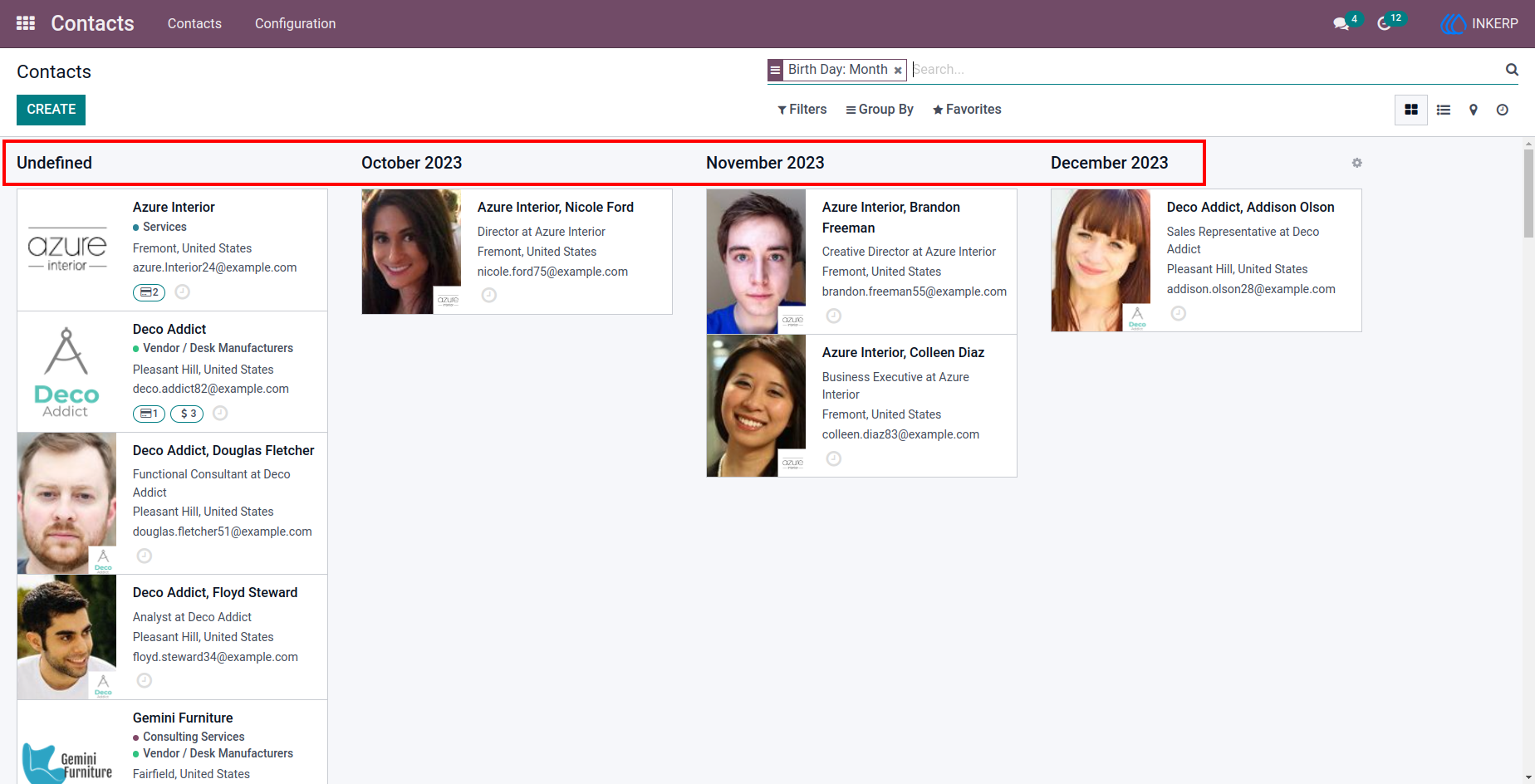Click the Contacts app title
Image resolution: width=1535 pixels, height=784 pixels.
tap(92, 23)
